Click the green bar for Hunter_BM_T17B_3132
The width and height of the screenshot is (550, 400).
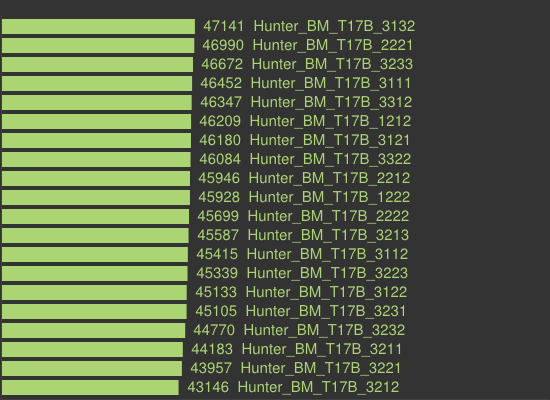tap(98, 27)
